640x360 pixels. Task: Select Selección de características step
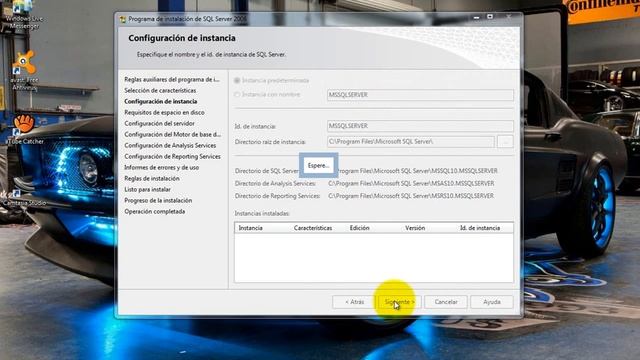[160, 91]
